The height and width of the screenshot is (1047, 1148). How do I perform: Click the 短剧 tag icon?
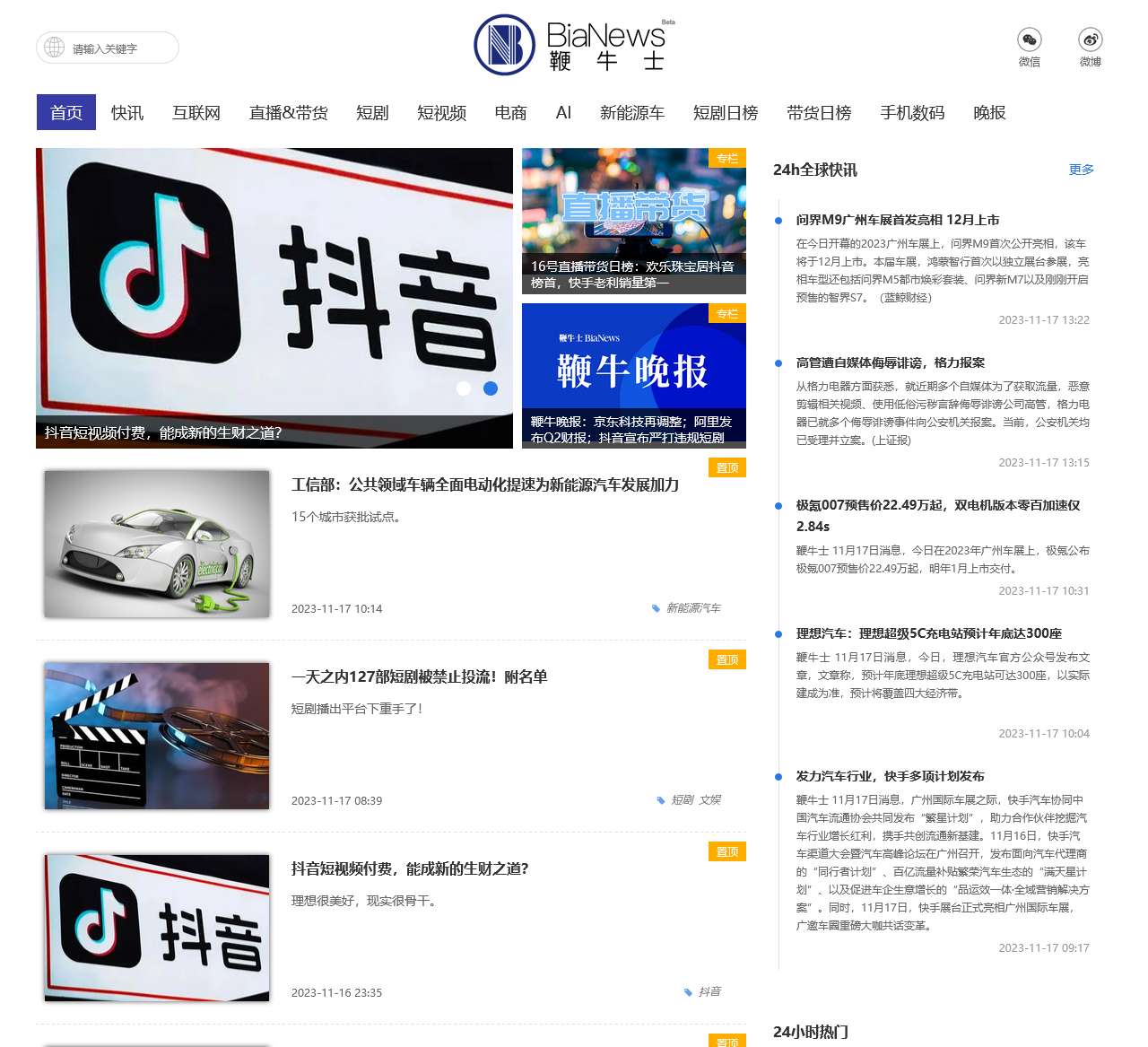tap(662, 800)
